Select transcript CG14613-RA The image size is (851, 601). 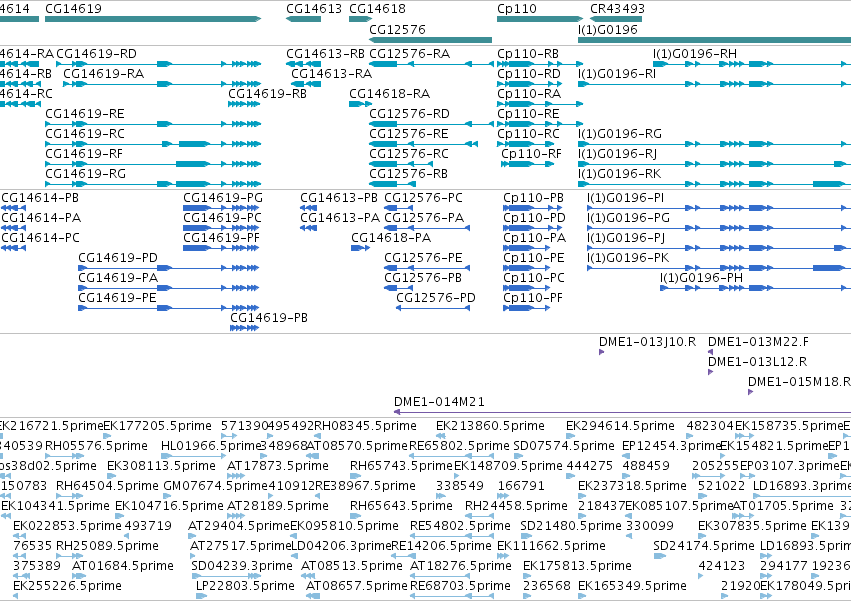pyautogui.click(x=332, y=74)
